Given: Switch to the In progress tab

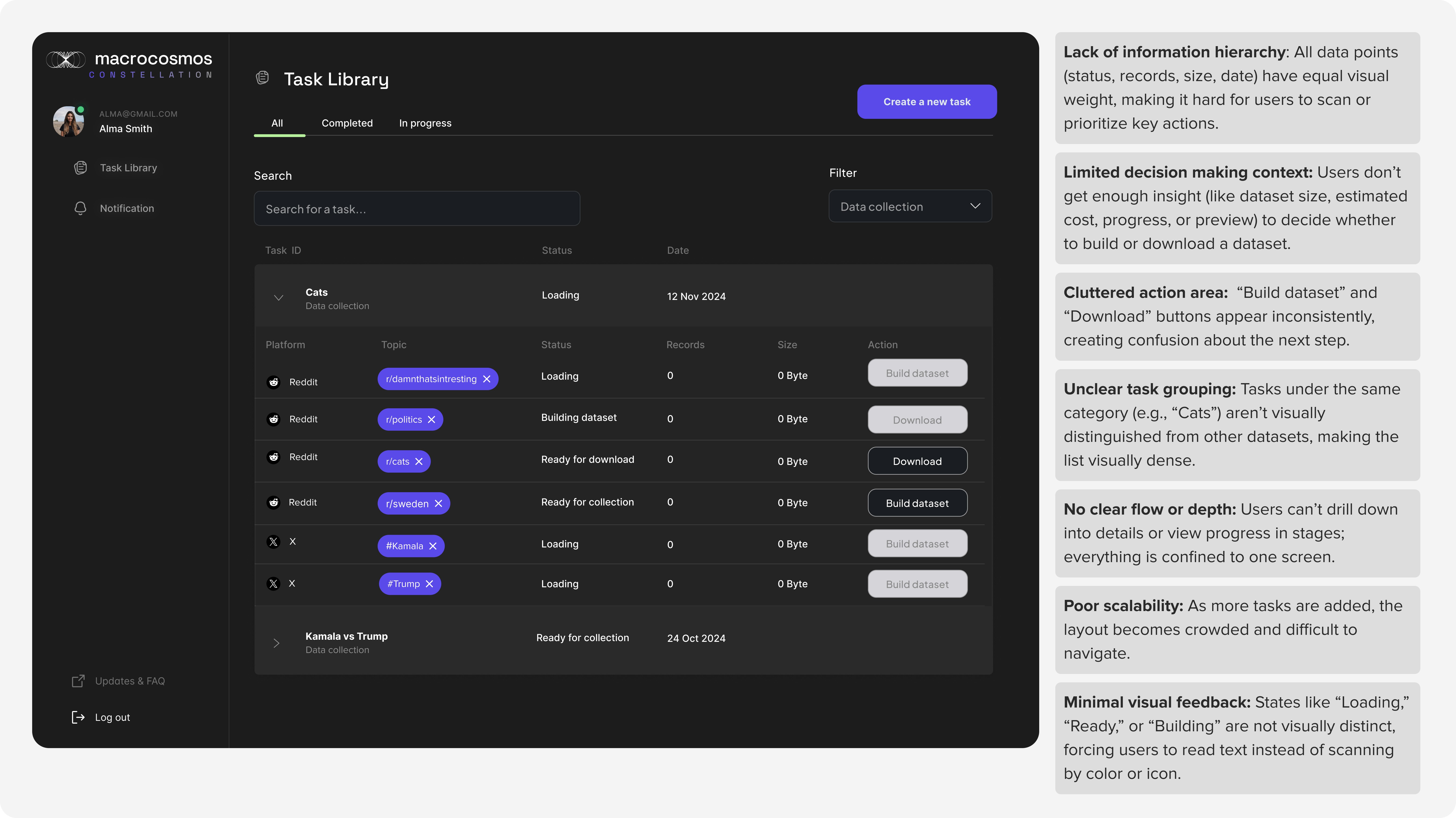Looking at the screenshot, I should [x=425, y=123].
